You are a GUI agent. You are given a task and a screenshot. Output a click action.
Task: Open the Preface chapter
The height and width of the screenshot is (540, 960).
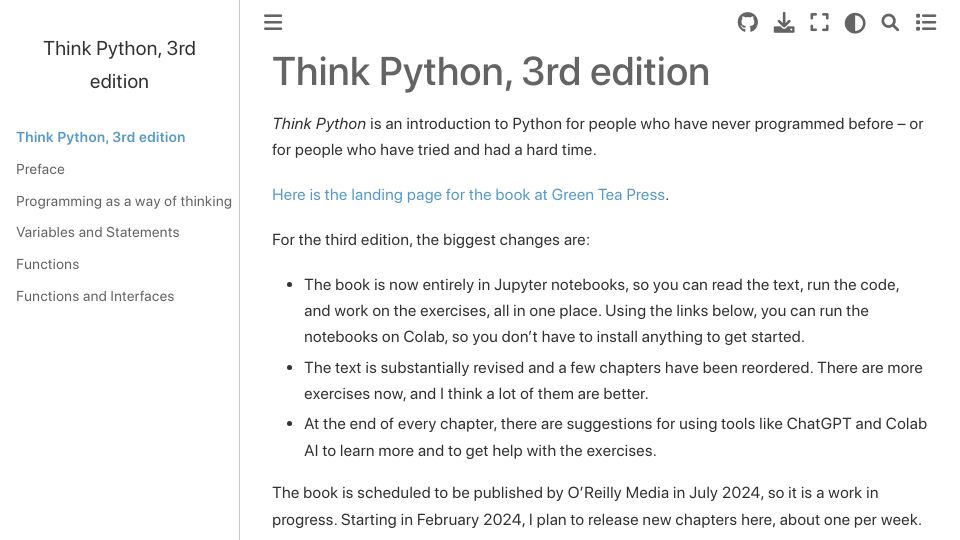40,169
